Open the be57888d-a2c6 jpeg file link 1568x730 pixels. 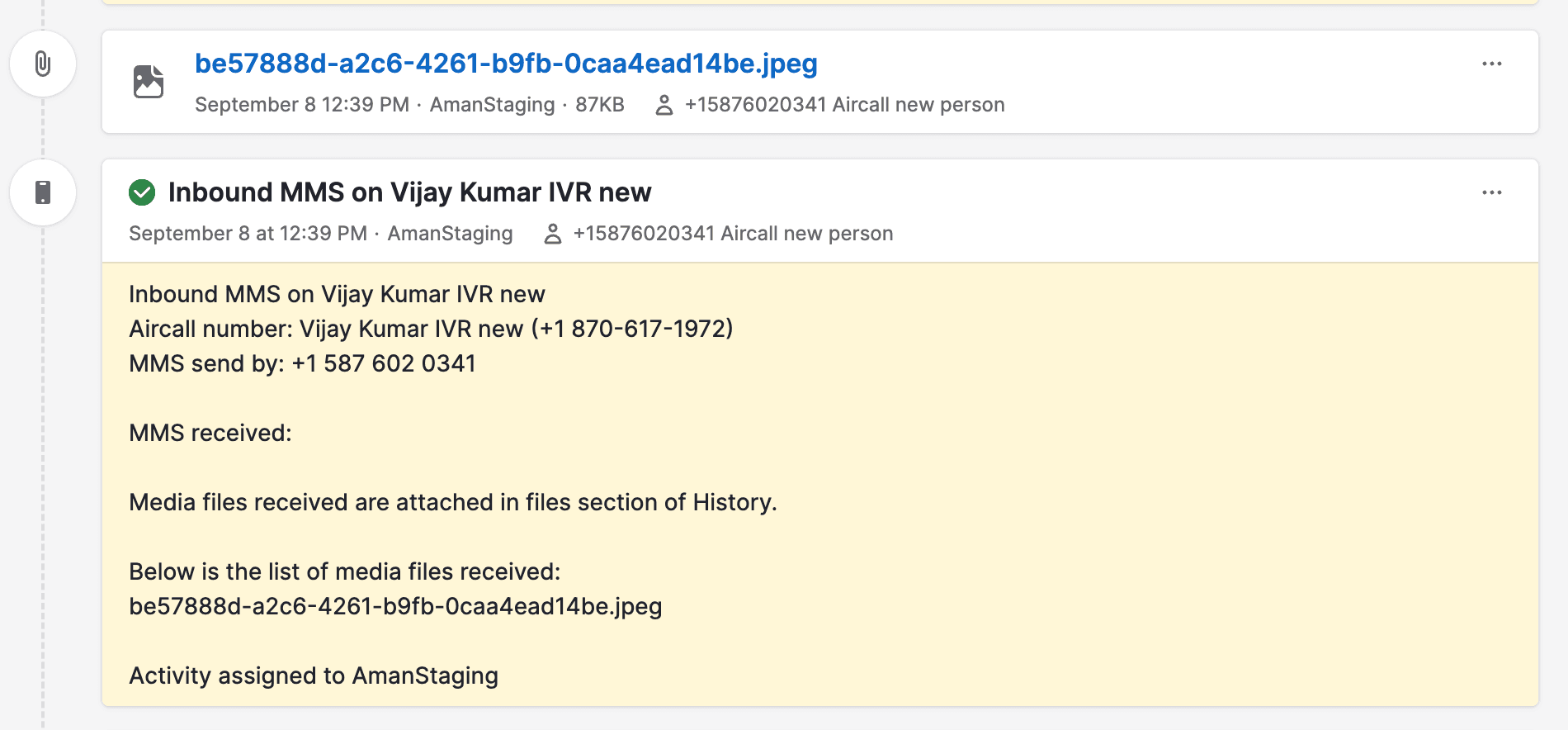pyautogui.click(x=506, y=64)
